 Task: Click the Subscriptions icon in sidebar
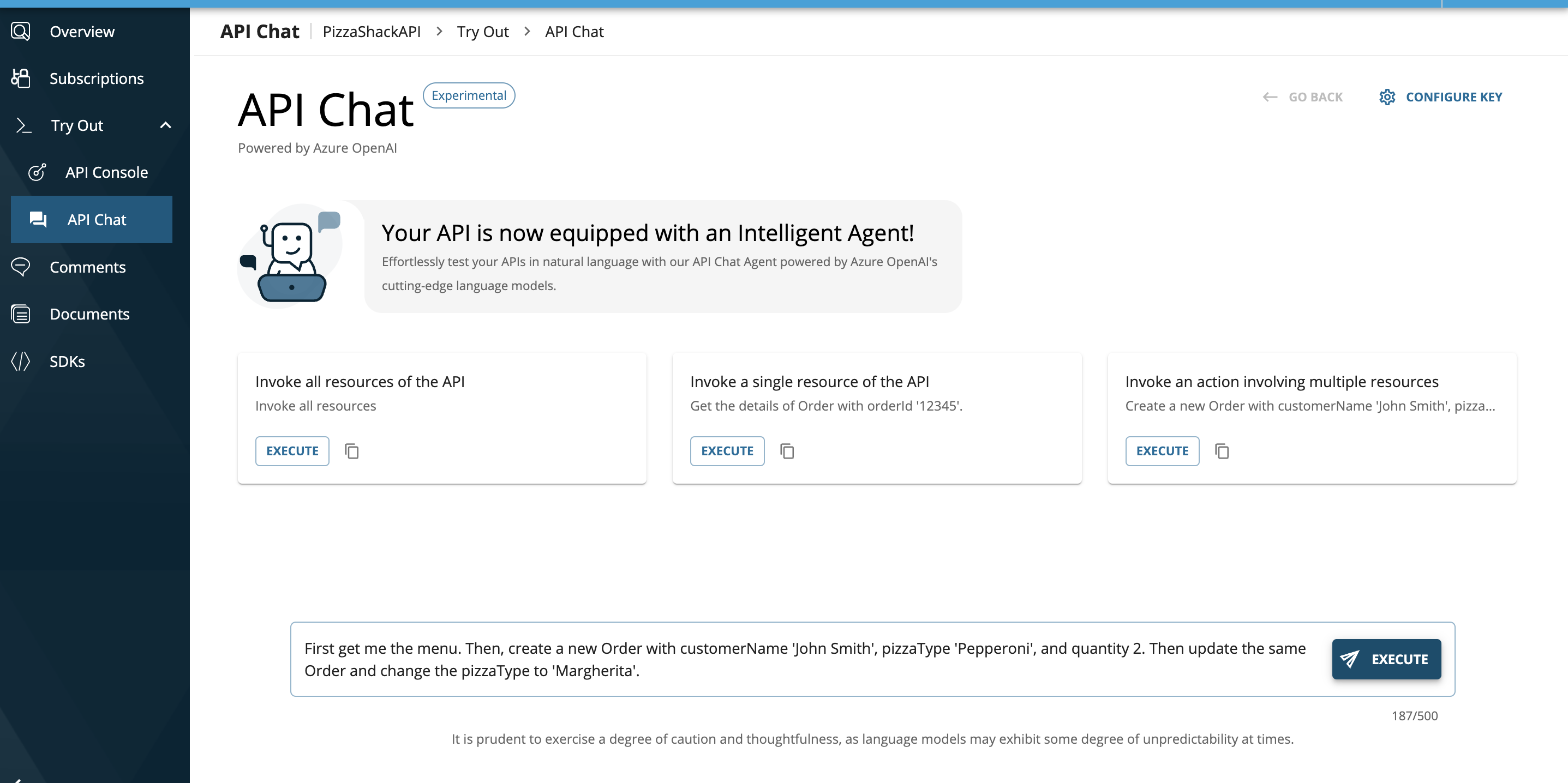[21, 78]
